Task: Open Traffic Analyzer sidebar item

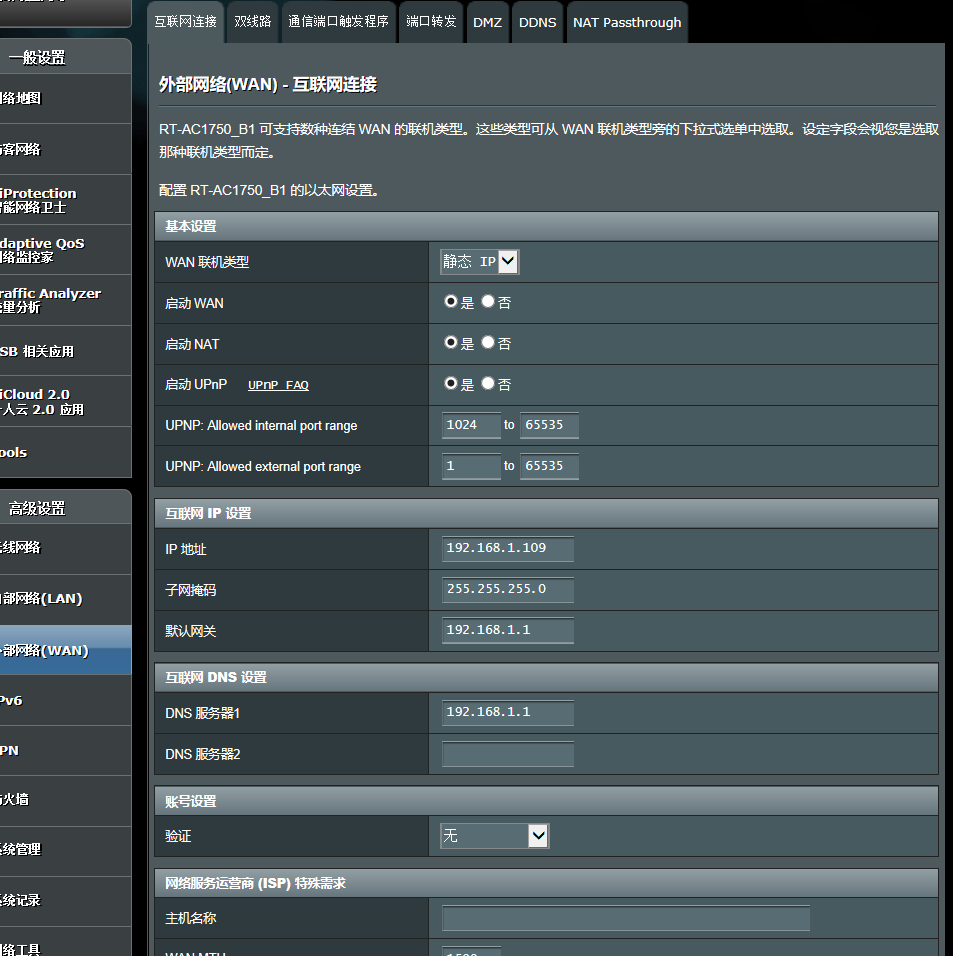Action: 65,300
